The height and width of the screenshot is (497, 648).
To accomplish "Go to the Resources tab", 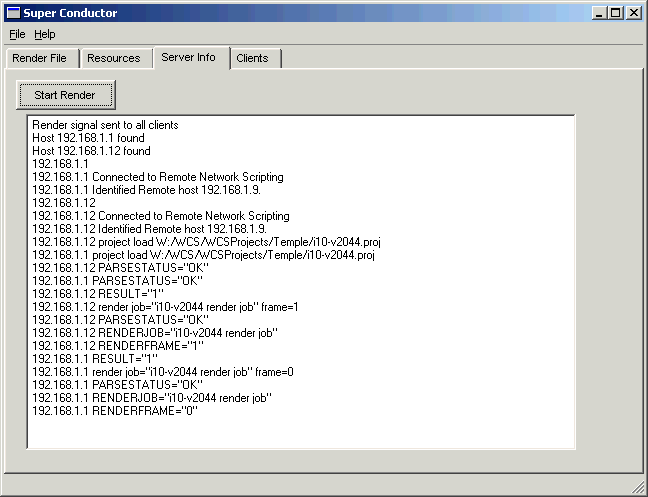I will (x=114, y=58).
